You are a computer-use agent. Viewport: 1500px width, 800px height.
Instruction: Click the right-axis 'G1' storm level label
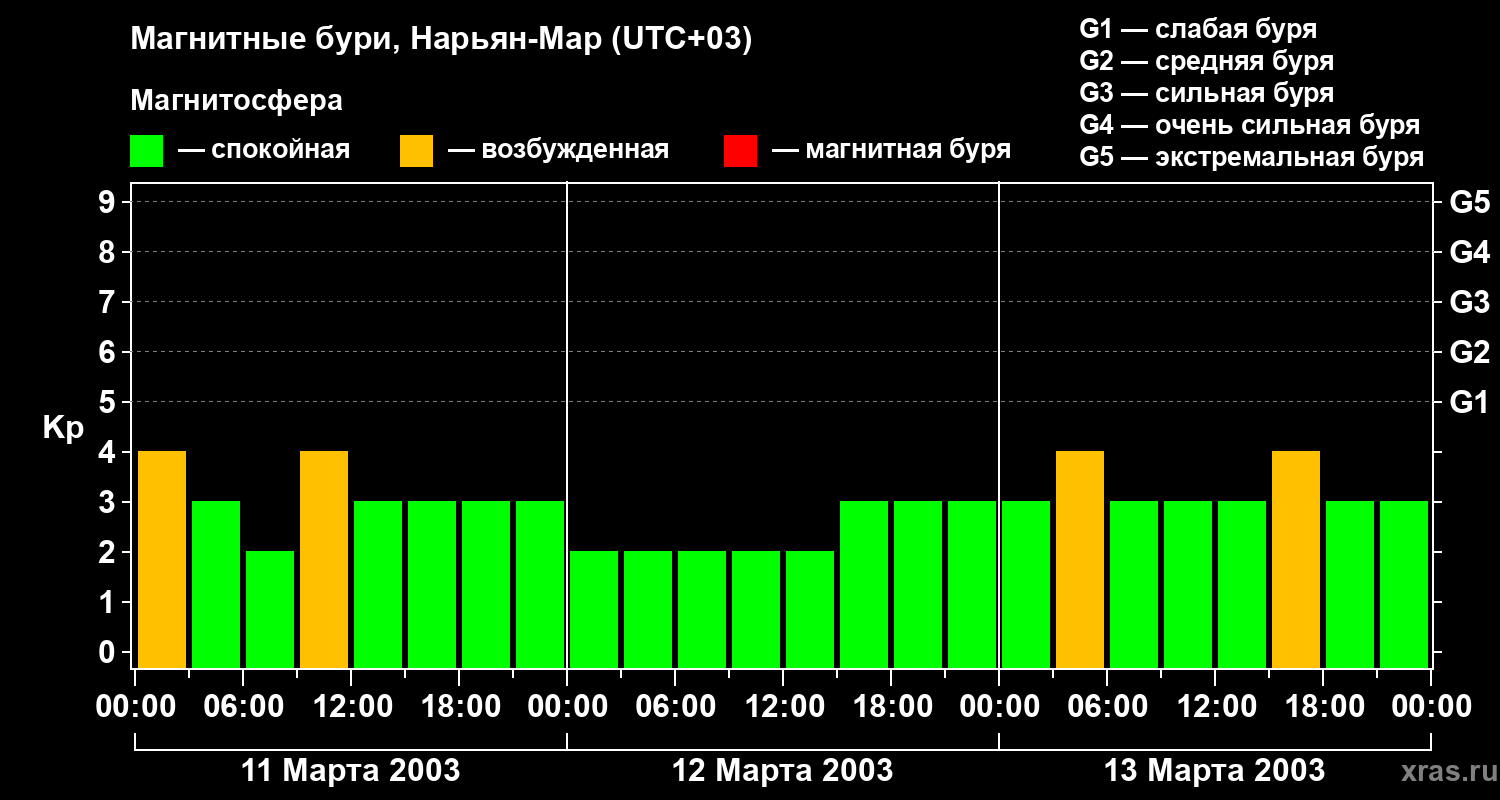pos(1469,402)
